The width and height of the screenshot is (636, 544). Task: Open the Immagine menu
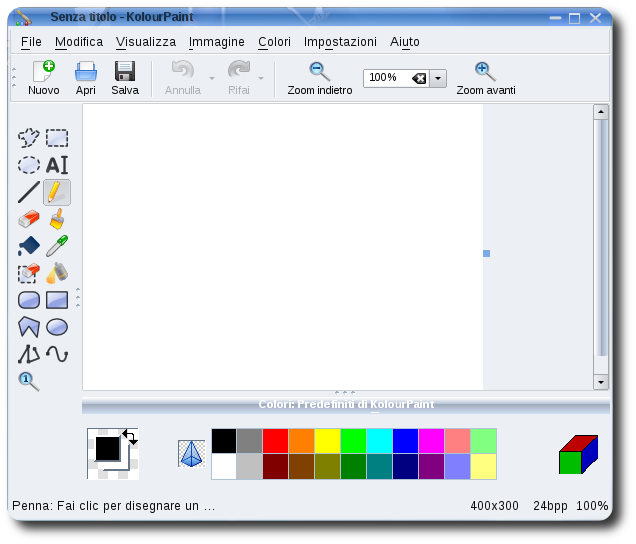[x=217, y=42]
